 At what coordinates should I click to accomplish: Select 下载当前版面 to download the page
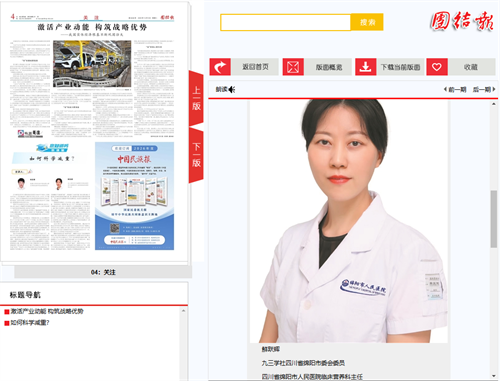click(x=400, y=67)
